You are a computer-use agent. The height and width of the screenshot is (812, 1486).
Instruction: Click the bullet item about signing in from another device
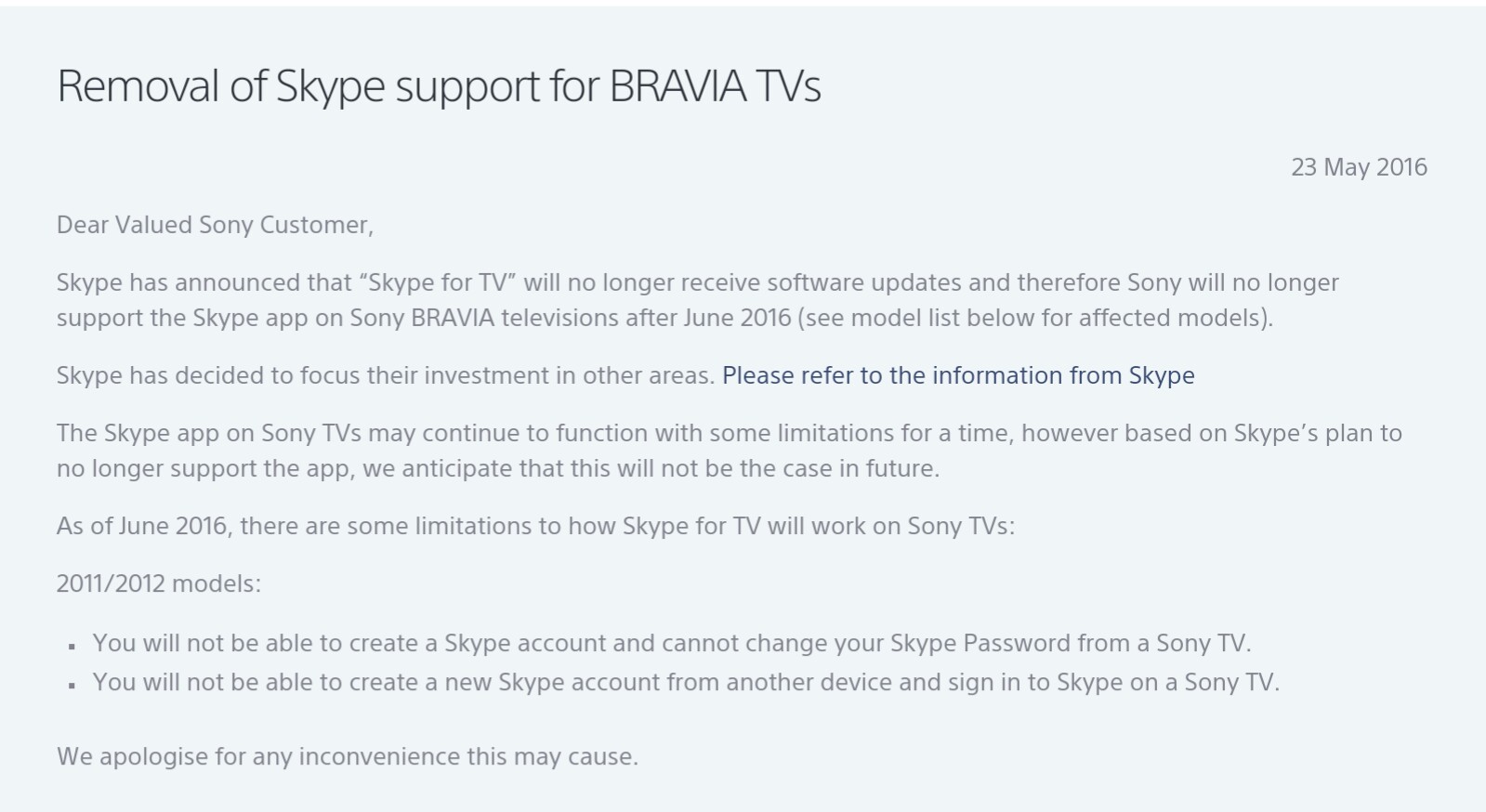pyautogui.click(x=686, y=682)
